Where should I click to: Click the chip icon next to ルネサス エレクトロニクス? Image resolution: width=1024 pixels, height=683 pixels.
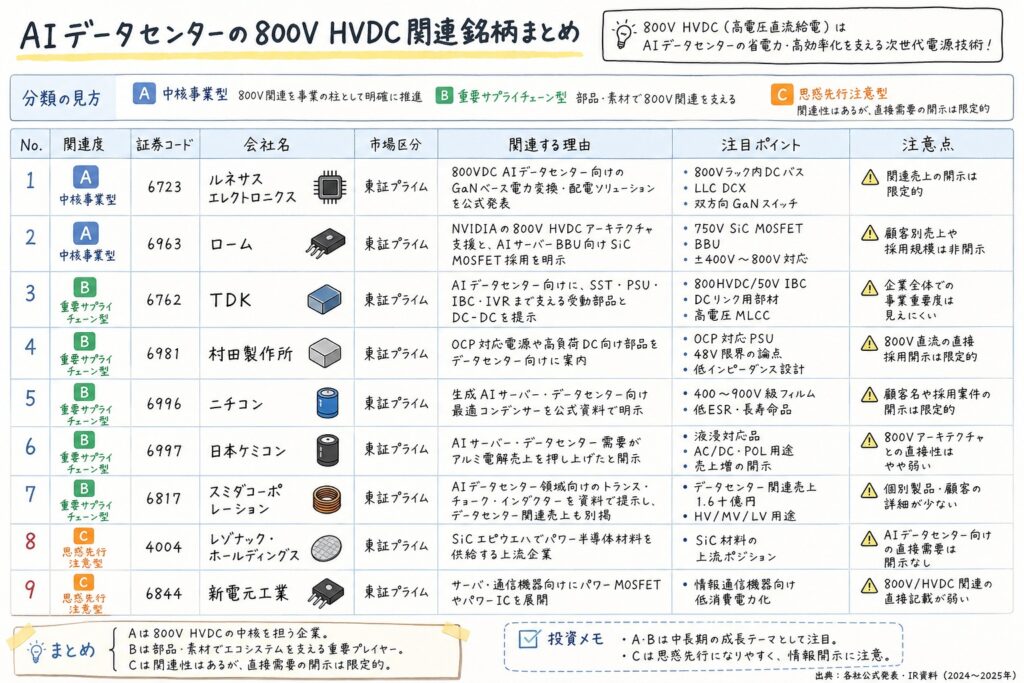[330, 187]
